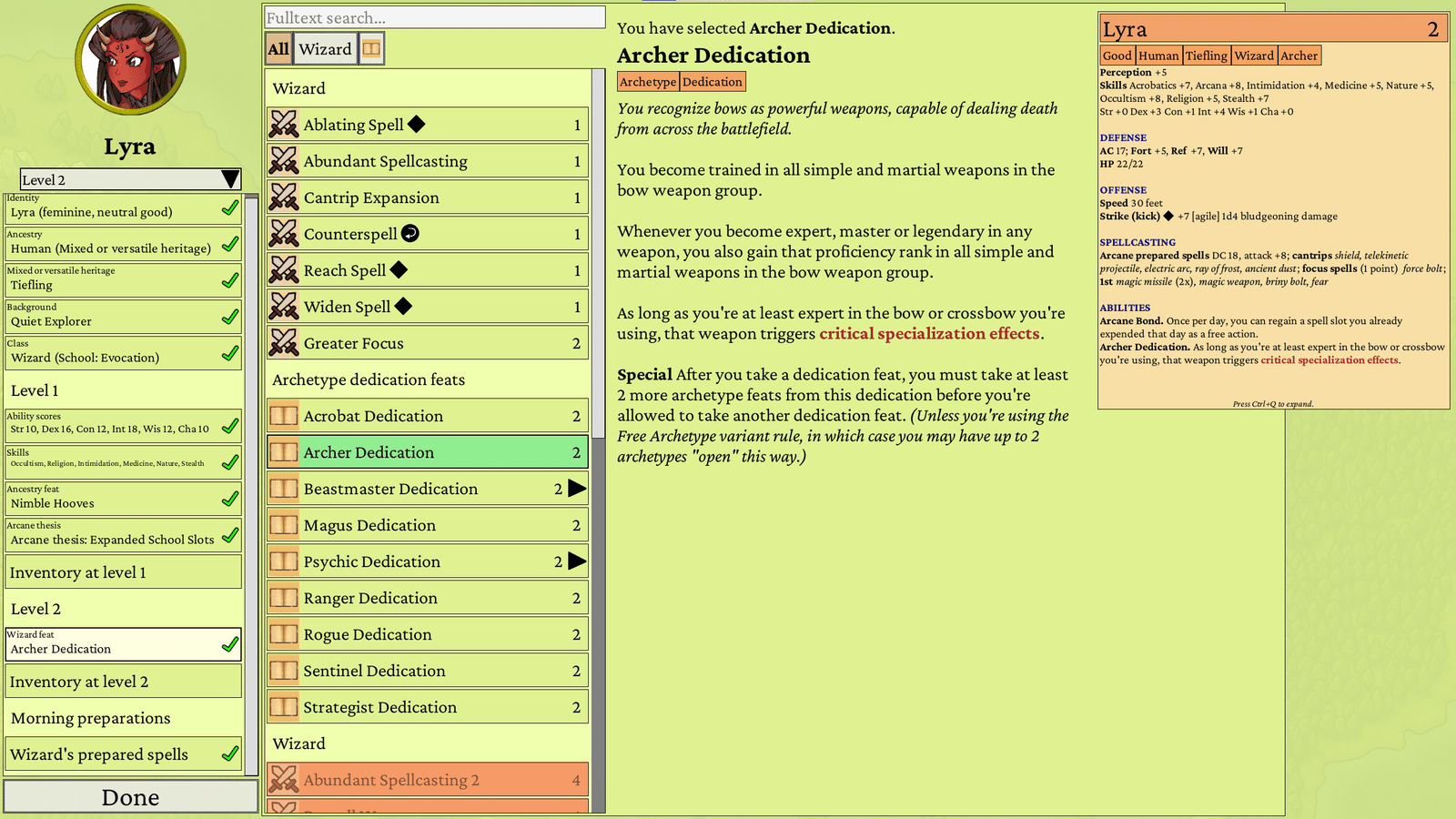Viewport: 1456px width, 819px height.
Task: Click the book icon next to Ranger Dedication
Action: coord(284,598)
